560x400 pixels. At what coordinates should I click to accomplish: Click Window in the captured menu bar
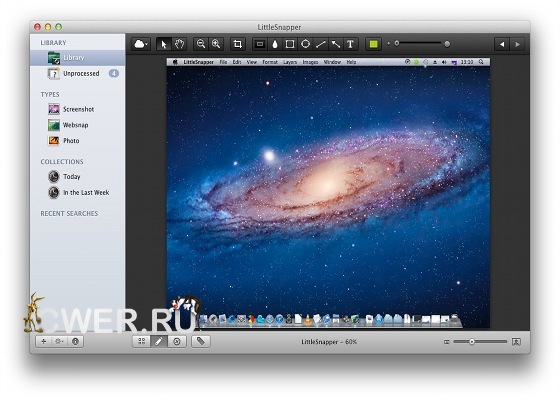332,62
